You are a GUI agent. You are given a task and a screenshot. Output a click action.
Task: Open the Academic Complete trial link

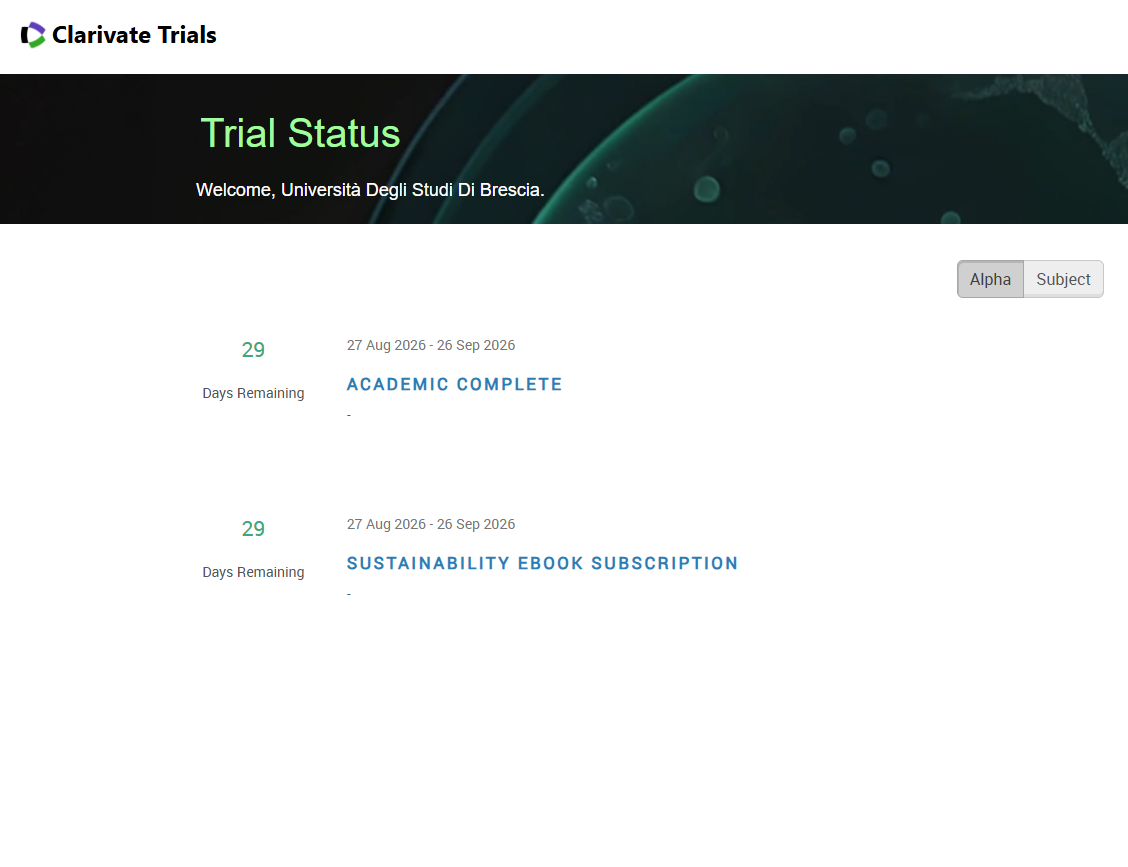[454, 384]
